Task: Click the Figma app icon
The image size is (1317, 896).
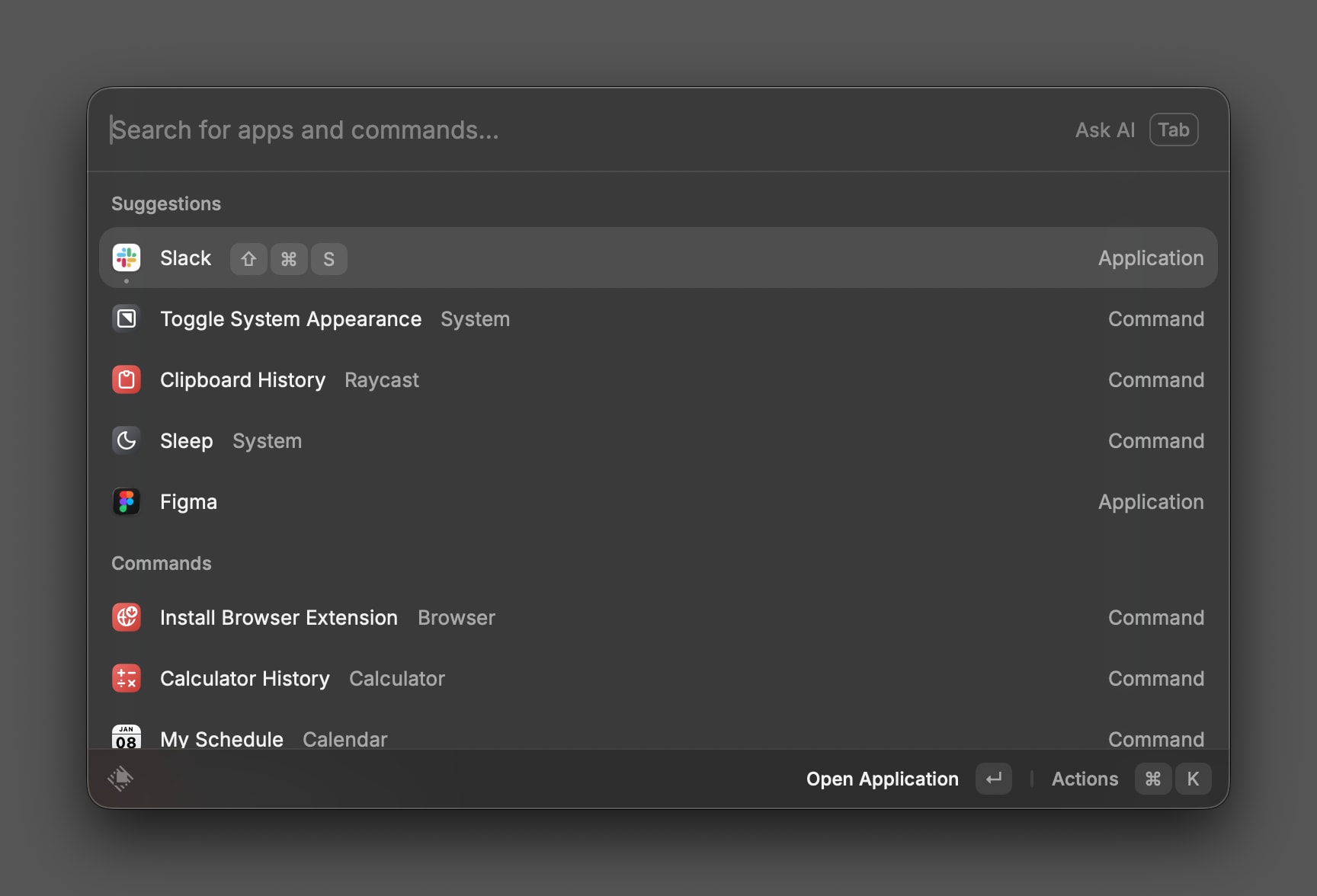Action: click(x=127, y=501)
